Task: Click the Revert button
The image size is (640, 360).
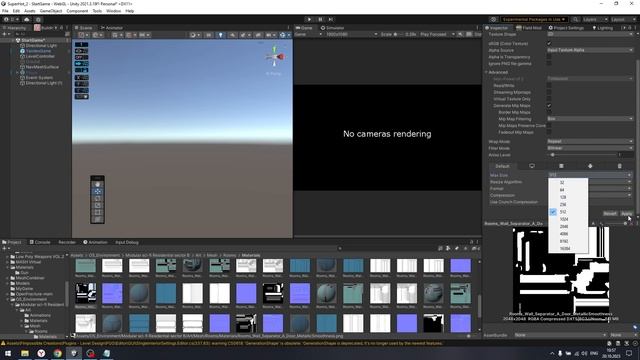Action: click(x=610, y=213)
